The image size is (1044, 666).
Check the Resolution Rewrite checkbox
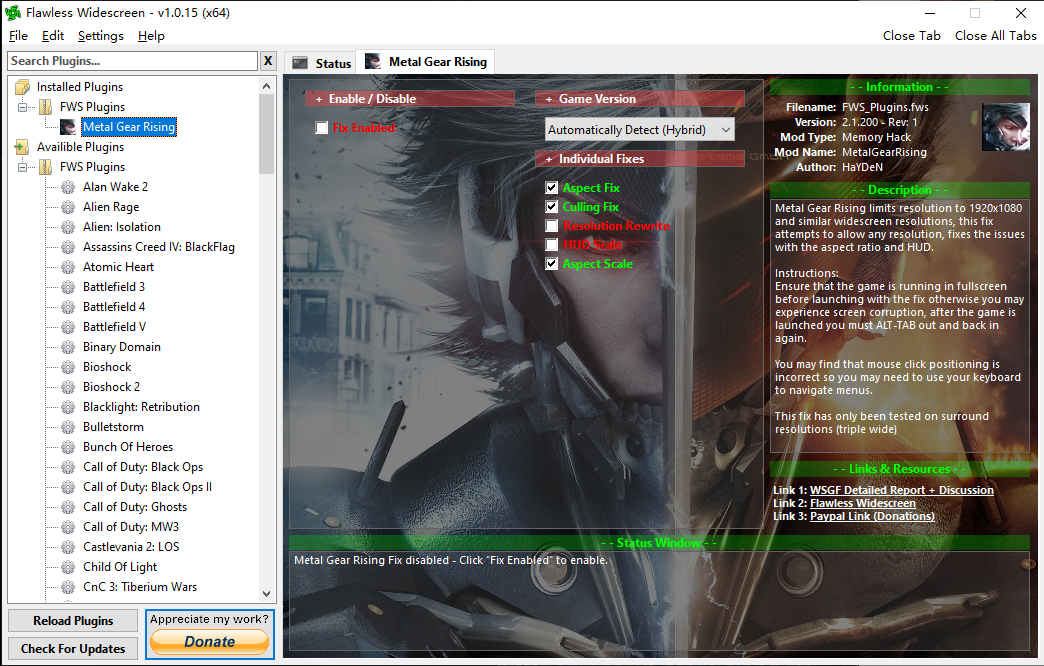(551, 226)
